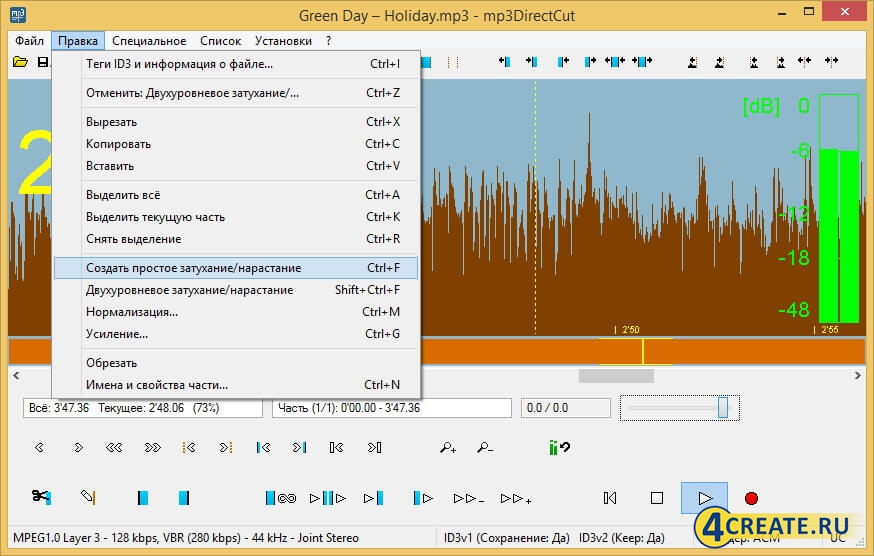The image size is (874, 556).
Task: Select Отменить: Двухуровневое затухание
Action: (236, 93)
